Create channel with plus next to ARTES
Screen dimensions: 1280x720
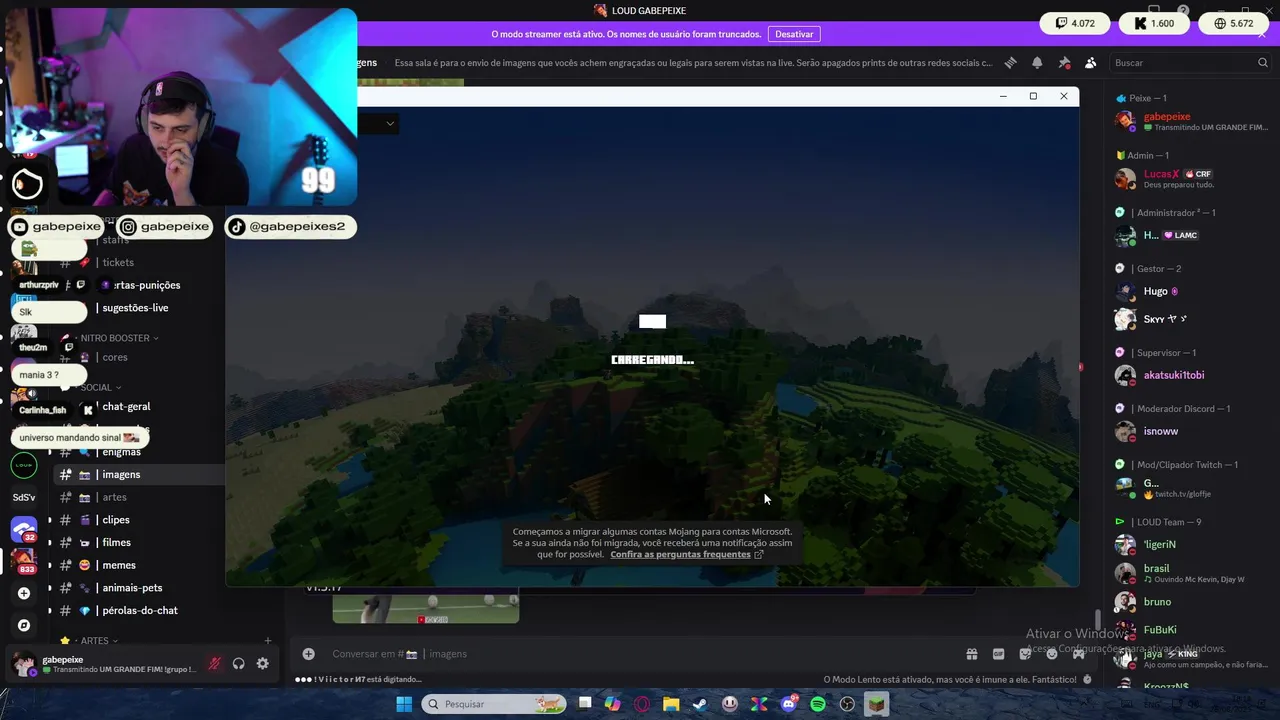point(267,641)
